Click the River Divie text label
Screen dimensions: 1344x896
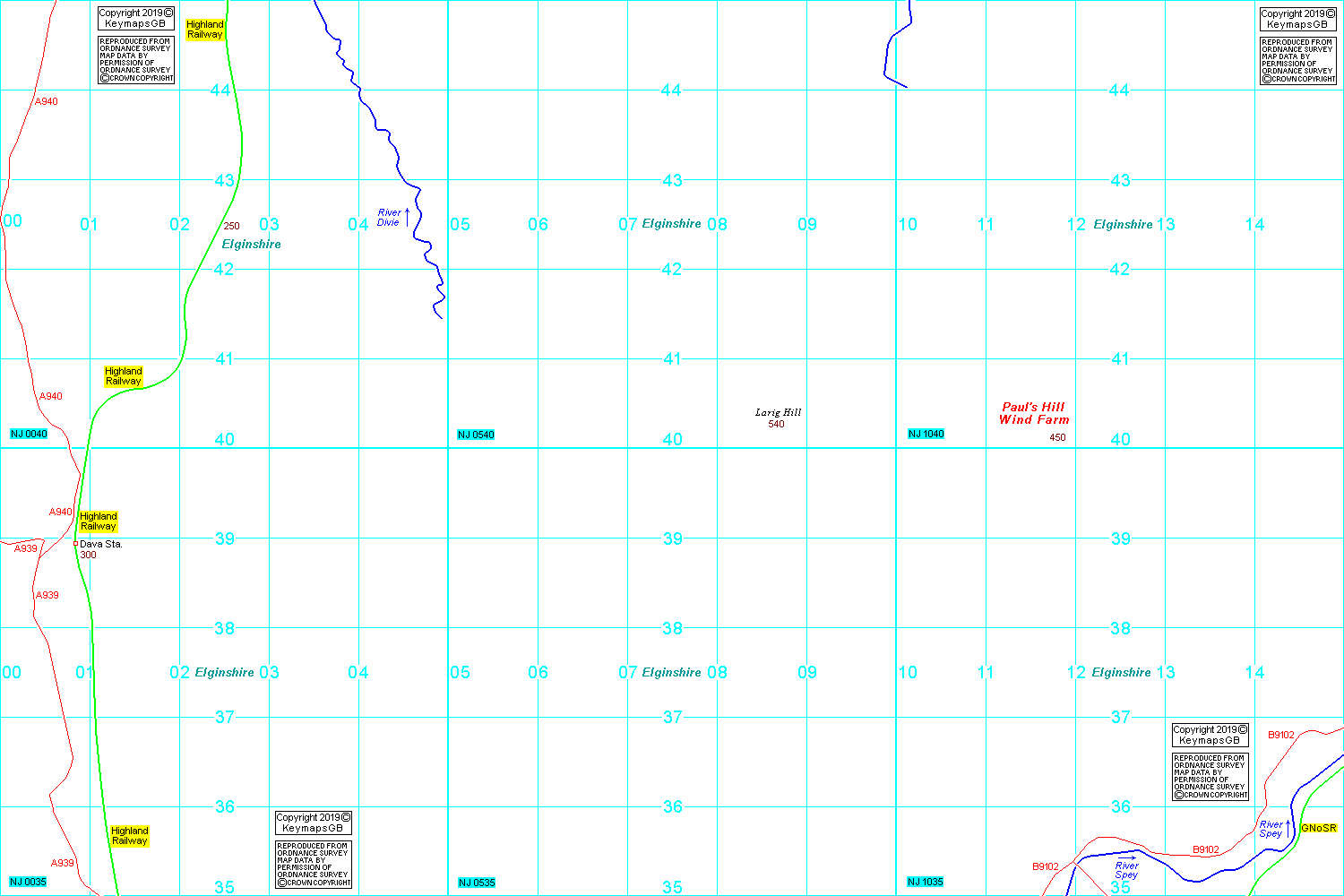tap(389, 218)
